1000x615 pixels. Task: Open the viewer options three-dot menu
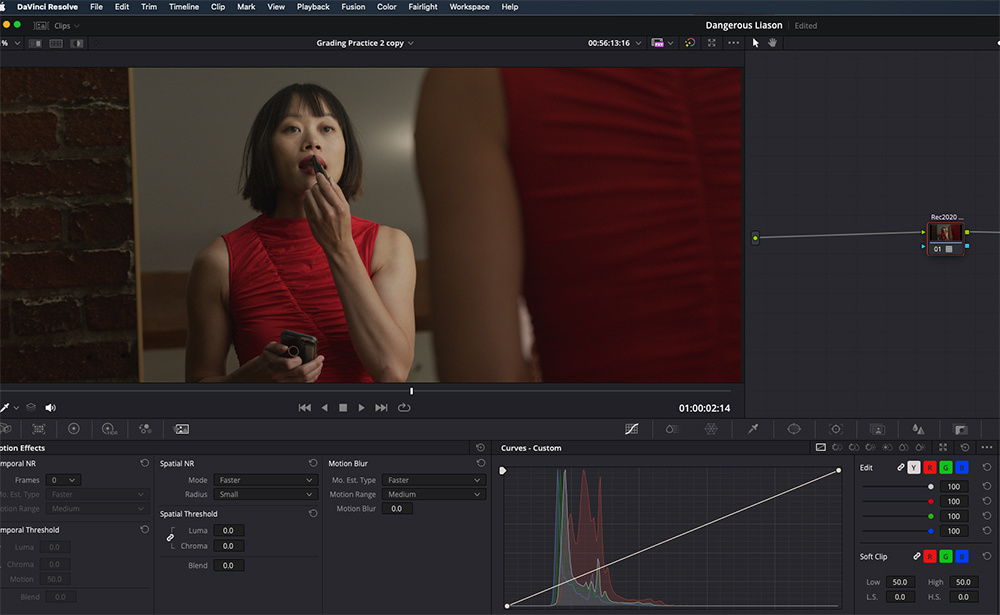coord(733,43)
